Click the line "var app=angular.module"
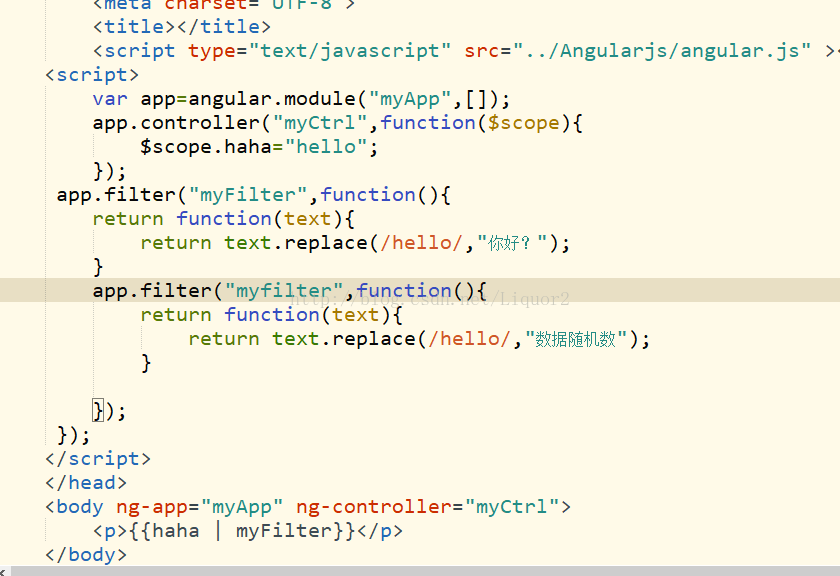The height and width of the screenshot is (576, 840). 301,99
